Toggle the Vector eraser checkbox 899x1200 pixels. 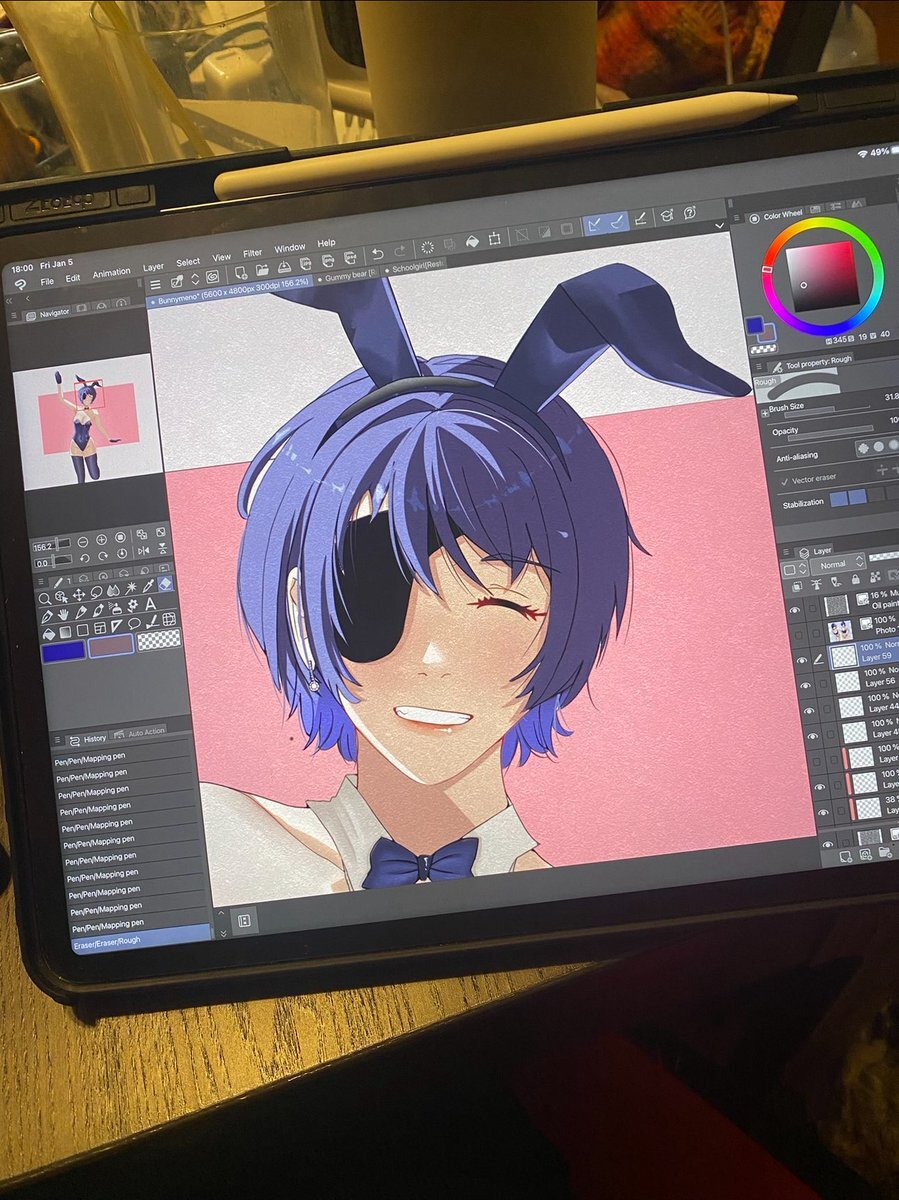pos(784,483)
